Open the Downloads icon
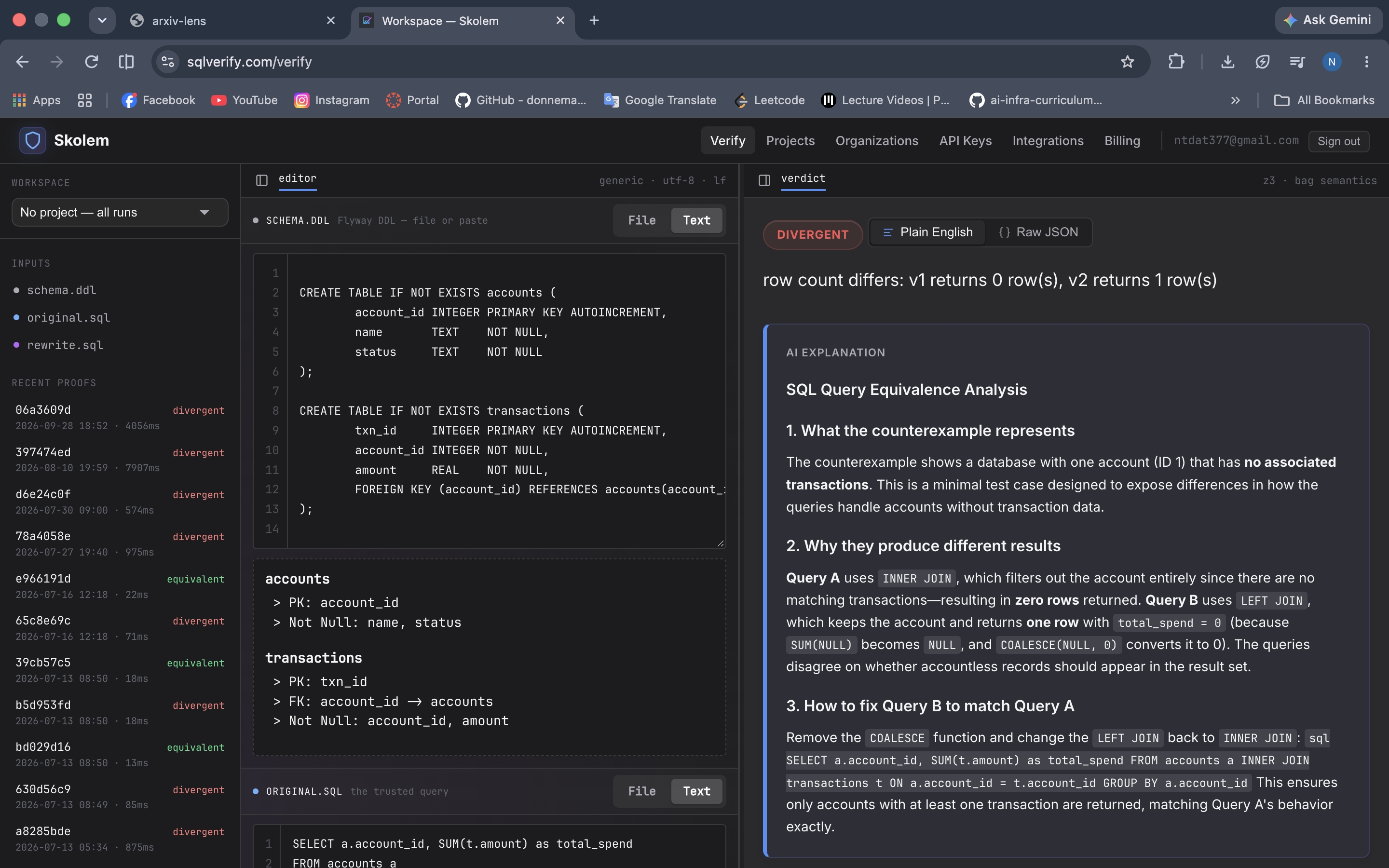 (x=1228, y=61)
